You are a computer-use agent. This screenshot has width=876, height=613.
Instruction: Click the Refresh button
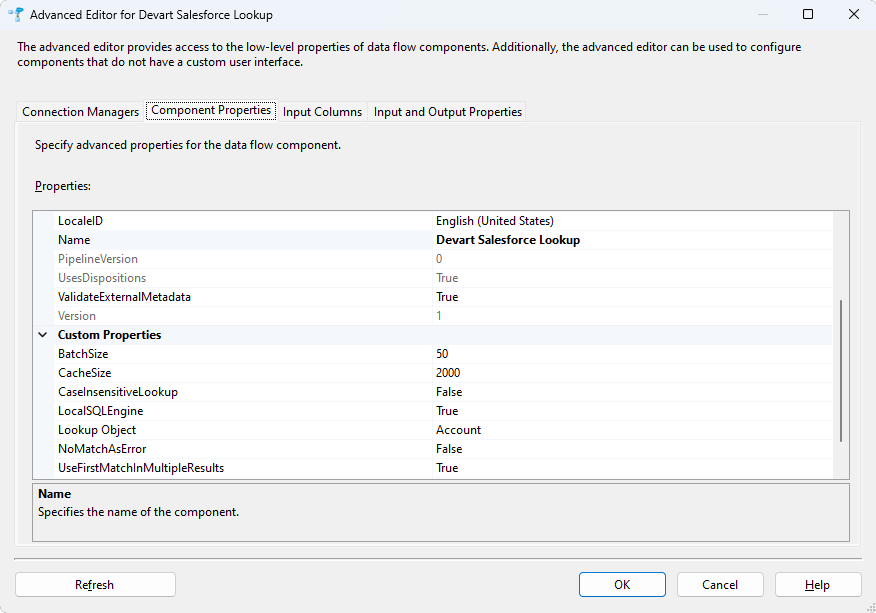tap(95, 585)
